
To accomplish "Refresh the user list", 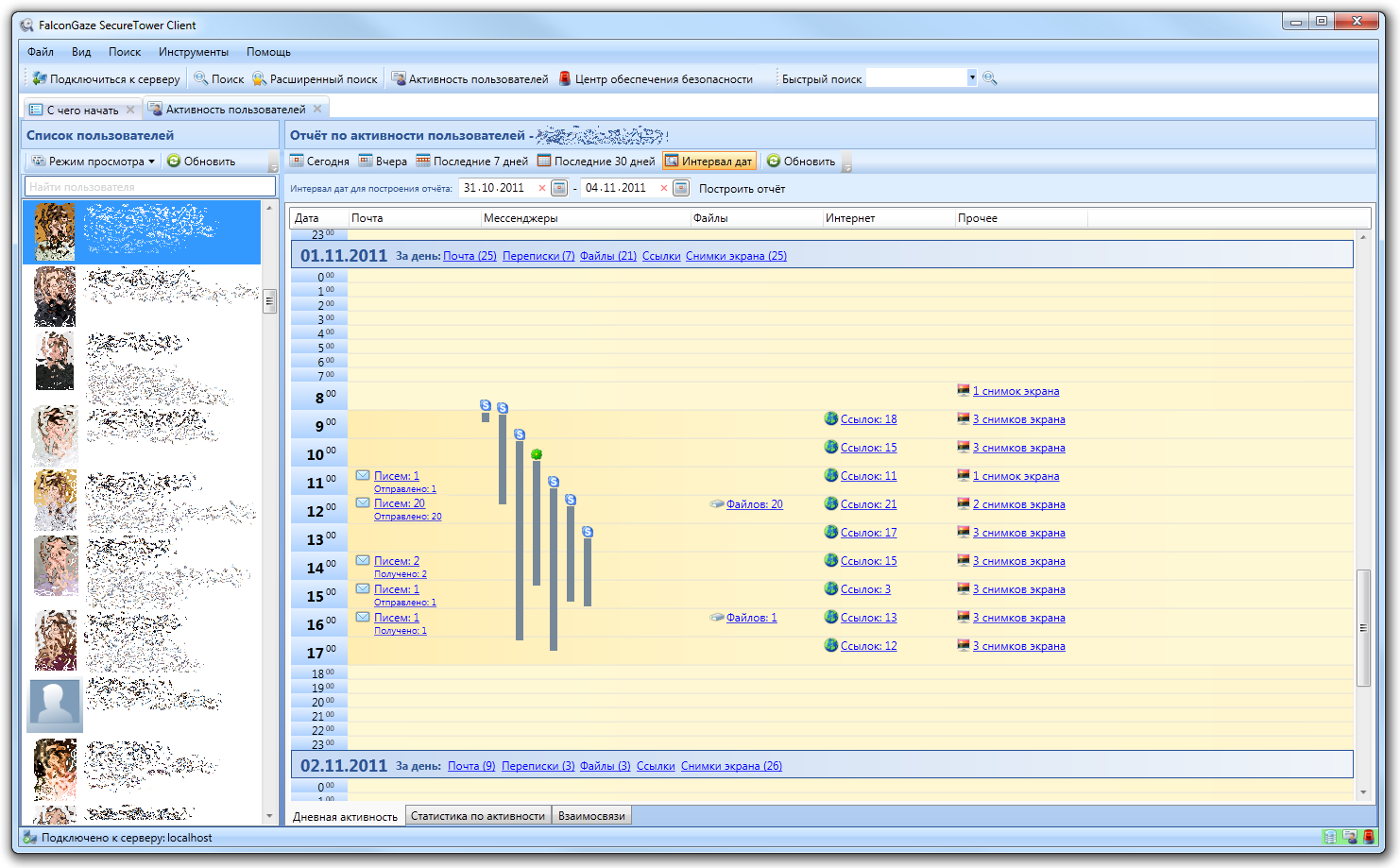I will (201, 162).
